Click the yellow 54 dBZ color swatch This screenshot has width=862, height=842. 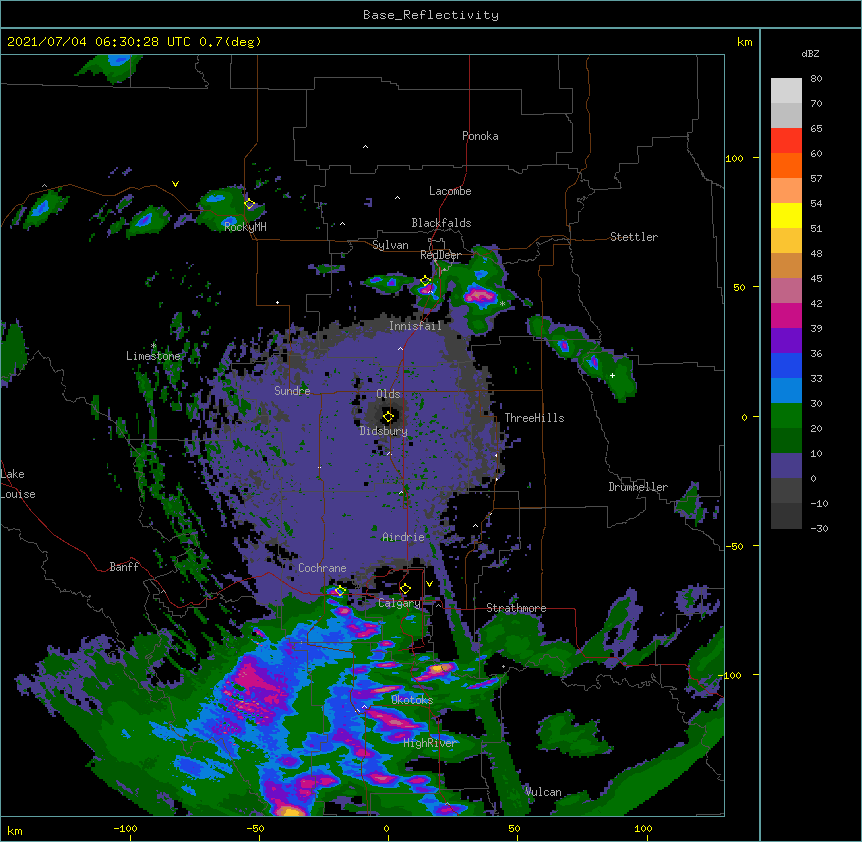[x=786, y=215]
